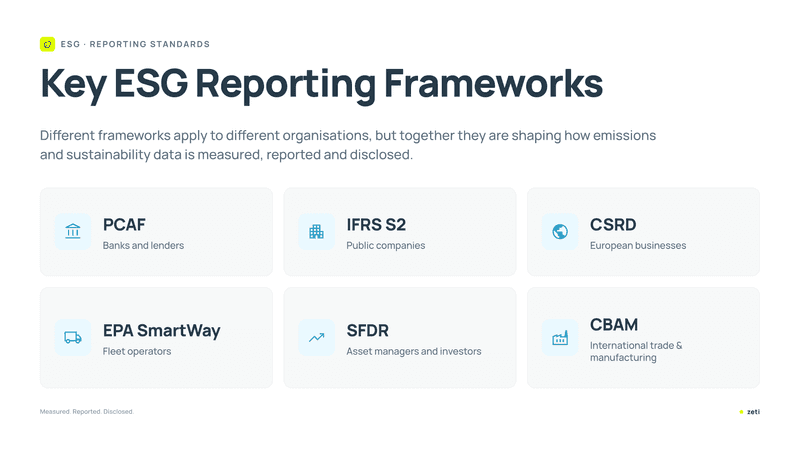Select the EPA SmartWay heading

[162, 331]
